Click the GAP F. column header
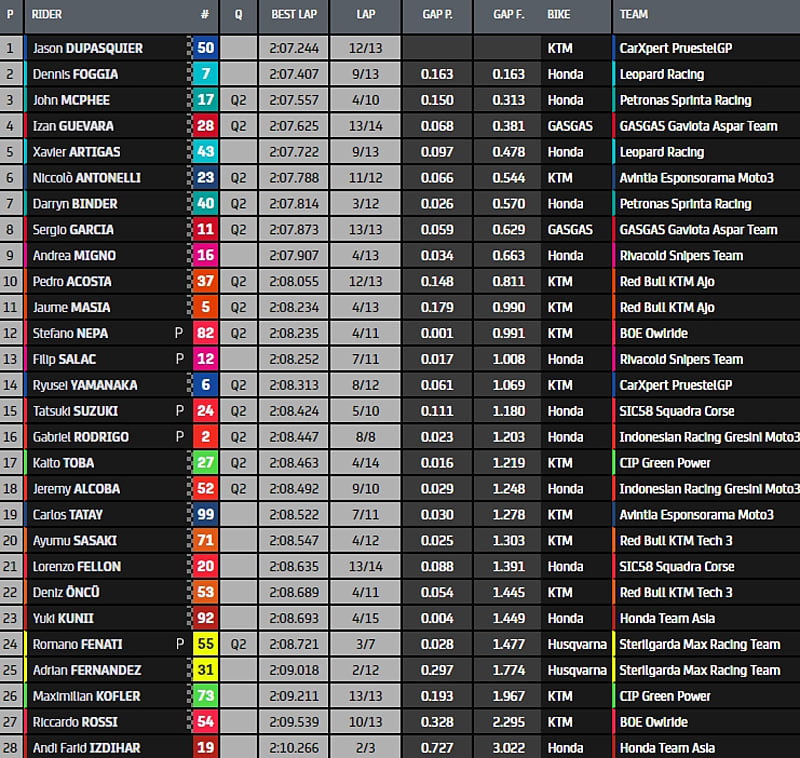 508,15
